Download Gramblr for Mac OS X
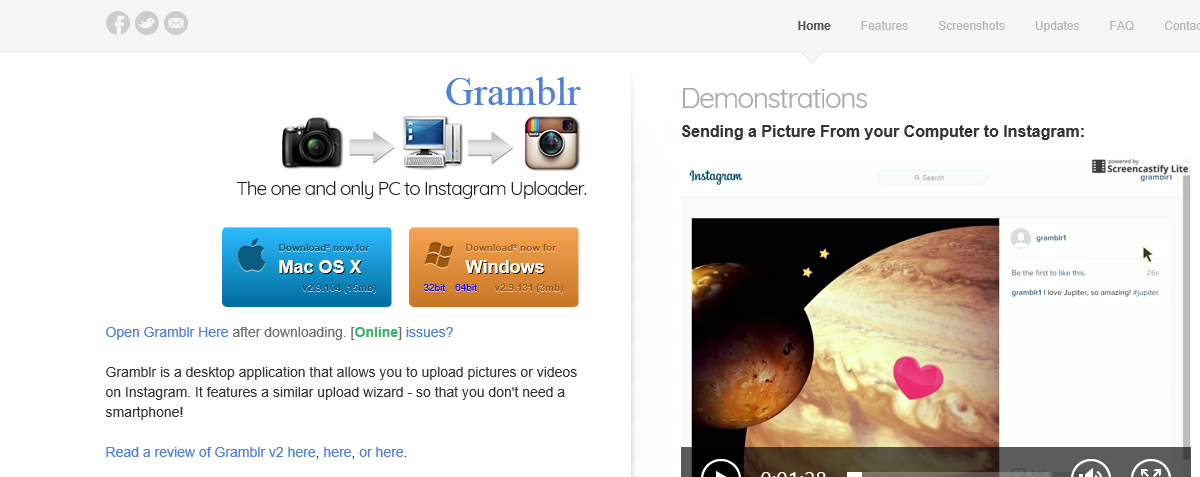 point(307,267)
